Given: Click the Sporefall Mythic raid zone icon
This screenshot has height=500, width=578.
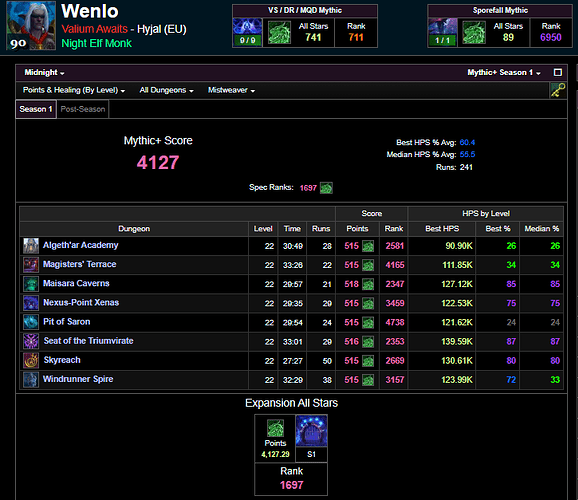Looking at the screenshot, I should click(443, 27).
